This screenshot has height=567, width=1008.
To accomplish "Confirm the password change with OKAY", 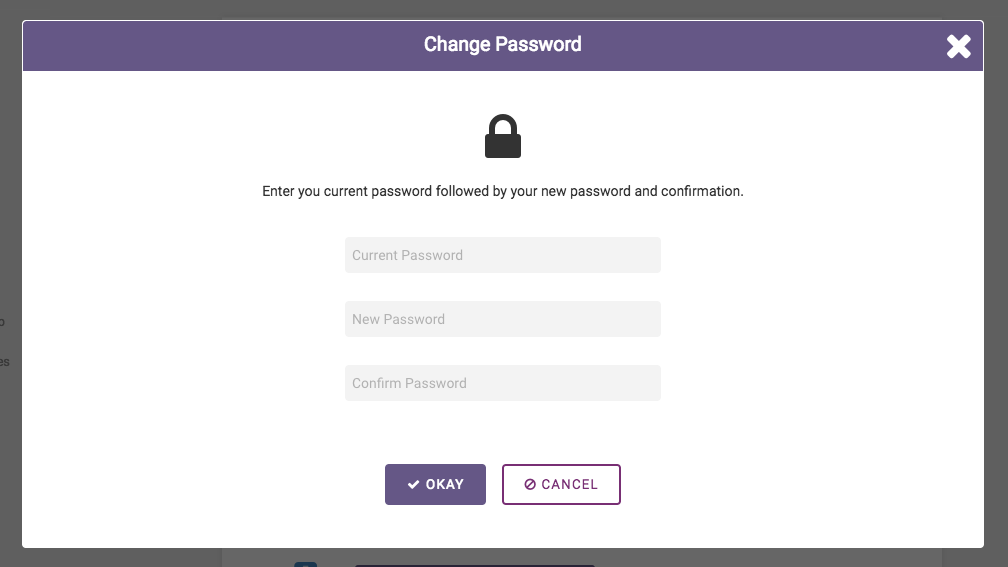I will pyautogui.click(x=435, y=485).
